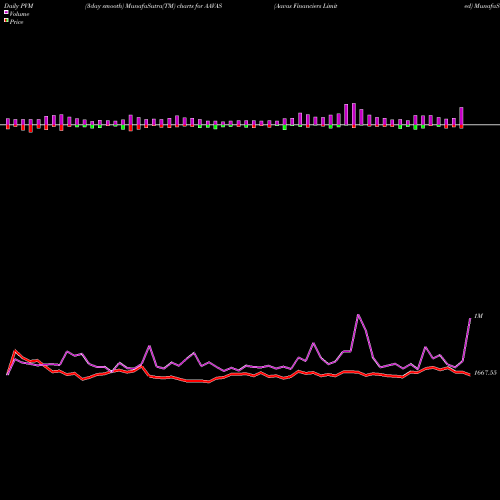Image resolution: width=500 pixels, height=500 pixels.
Task: Click the final rightmost volume bar
Action: pyautogui.click(x=461, y=116)
